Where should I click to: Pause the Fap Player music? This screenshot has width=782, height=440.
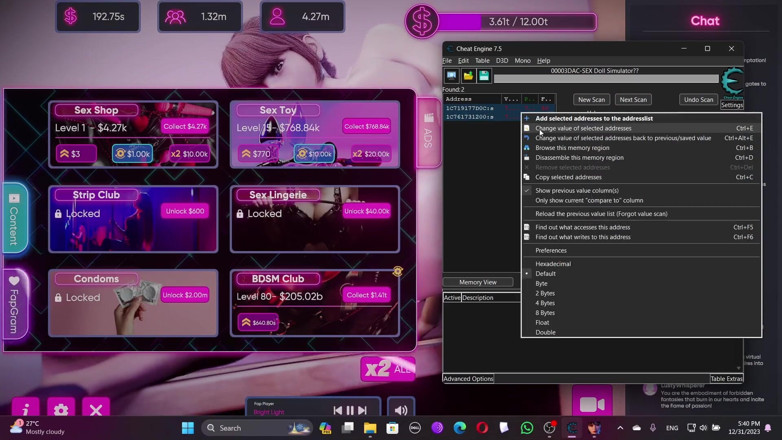(x=350, y=410)
